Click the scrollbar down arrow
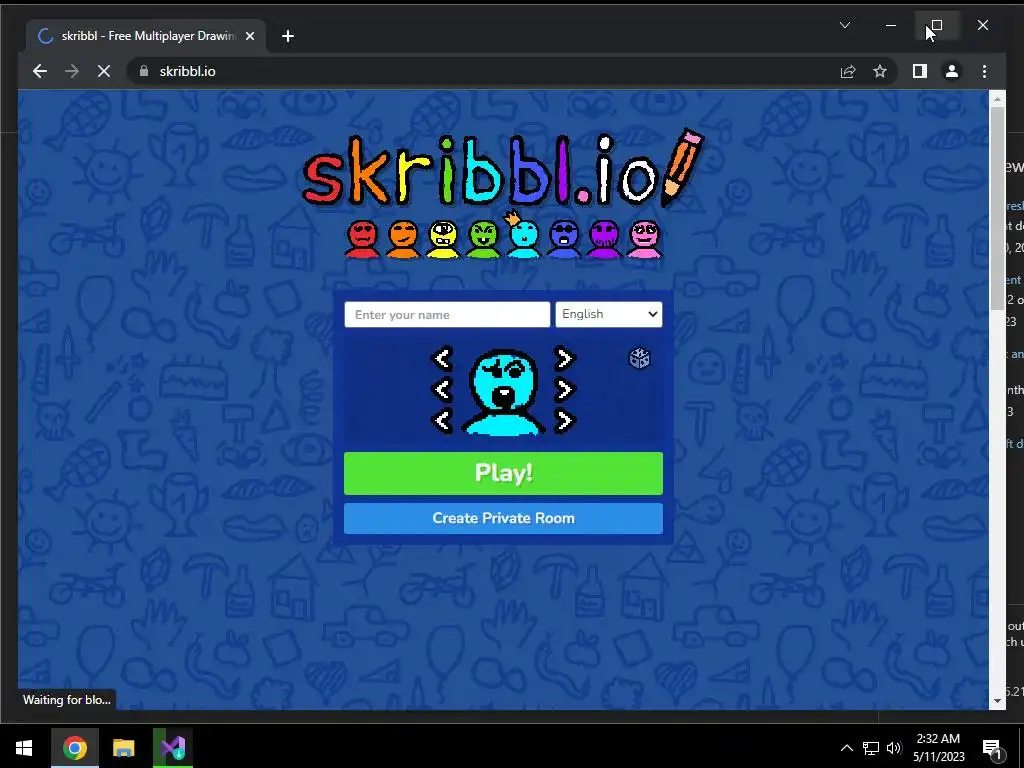The image size is (1024, 768). 997,701
